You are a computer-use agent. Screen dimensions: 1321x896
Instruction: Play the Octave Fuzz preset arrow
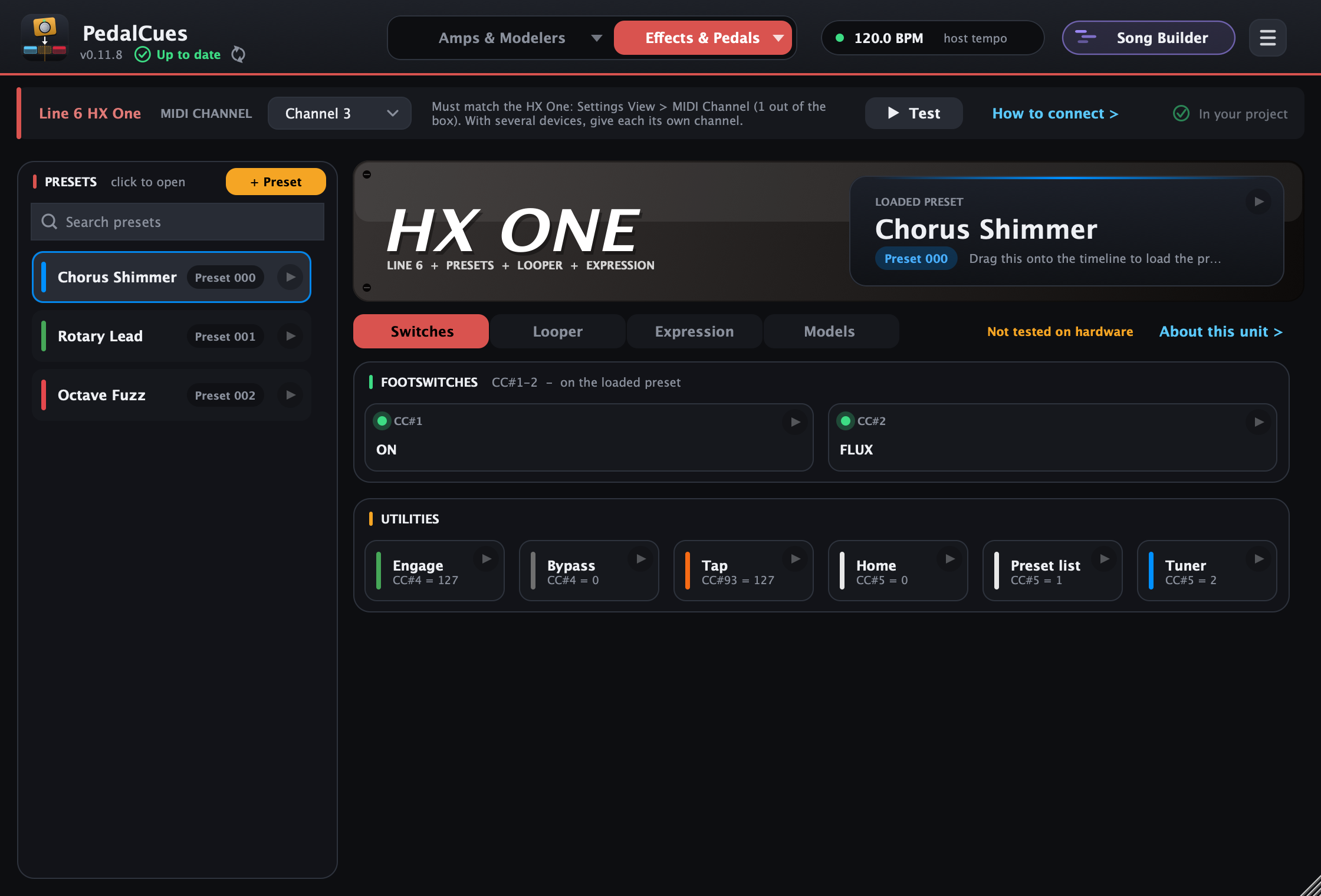point(290,395)
